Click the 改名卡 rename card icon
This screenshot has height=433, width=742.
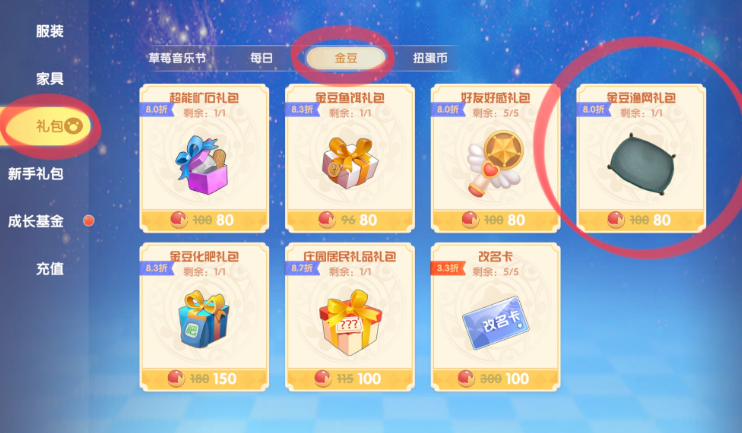pos(495,322)
